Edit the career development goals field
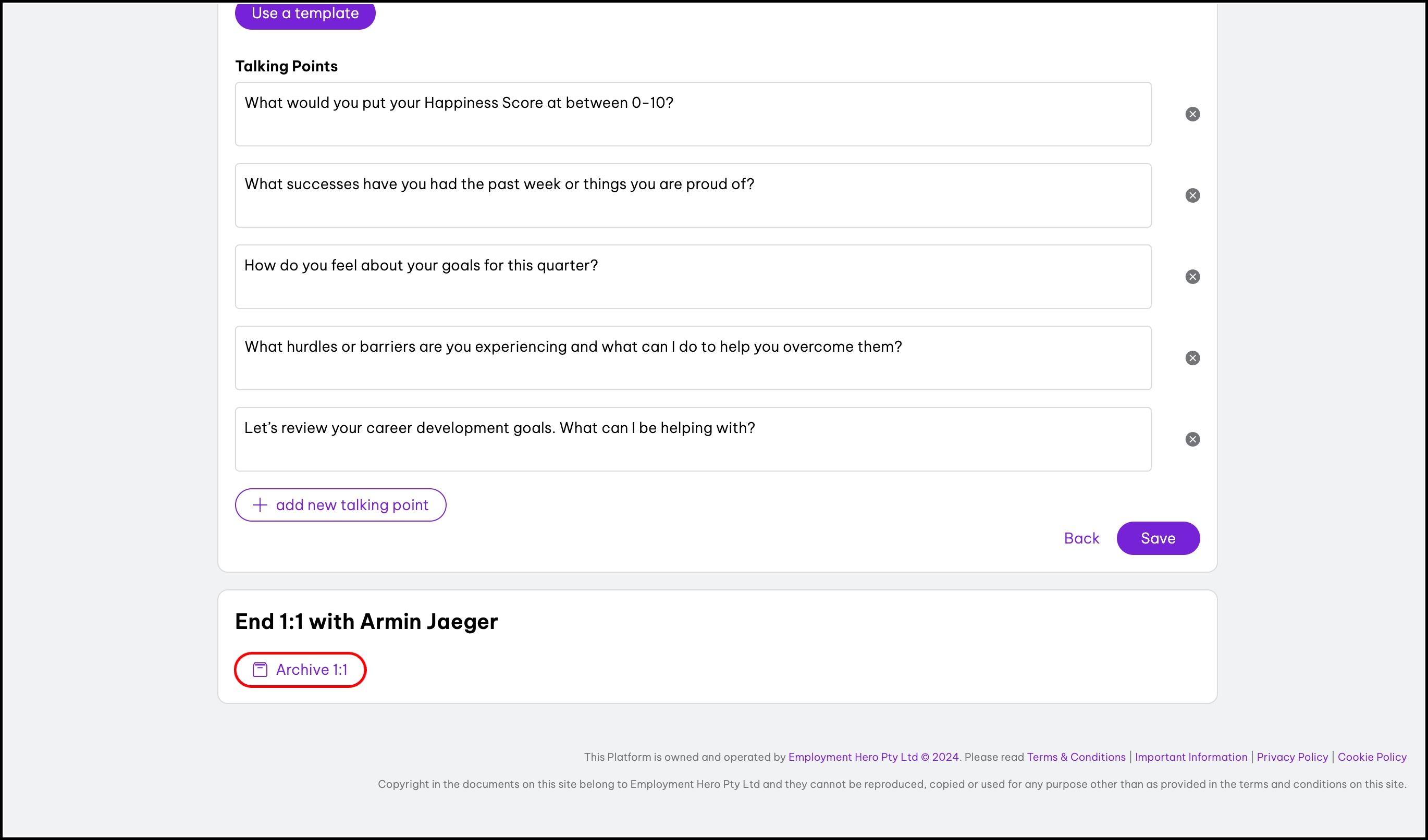1428x840 pixels. (693, 439)
